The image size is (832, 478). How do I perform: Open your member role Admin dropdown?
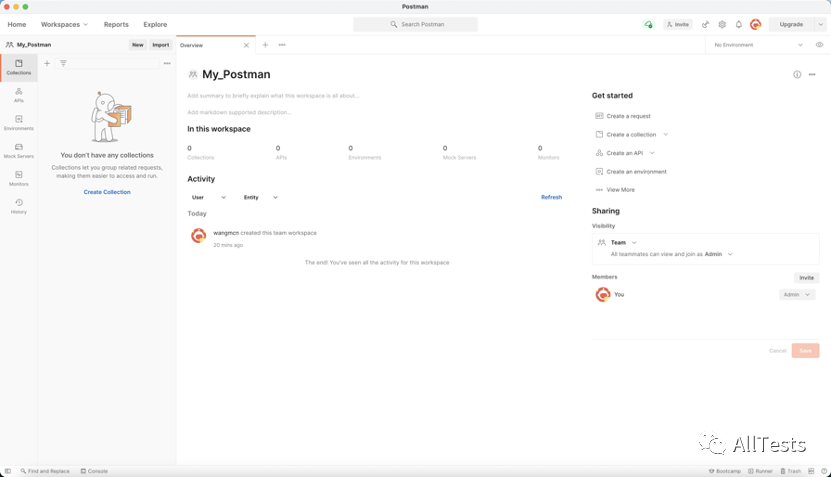[x=797, y=294]
